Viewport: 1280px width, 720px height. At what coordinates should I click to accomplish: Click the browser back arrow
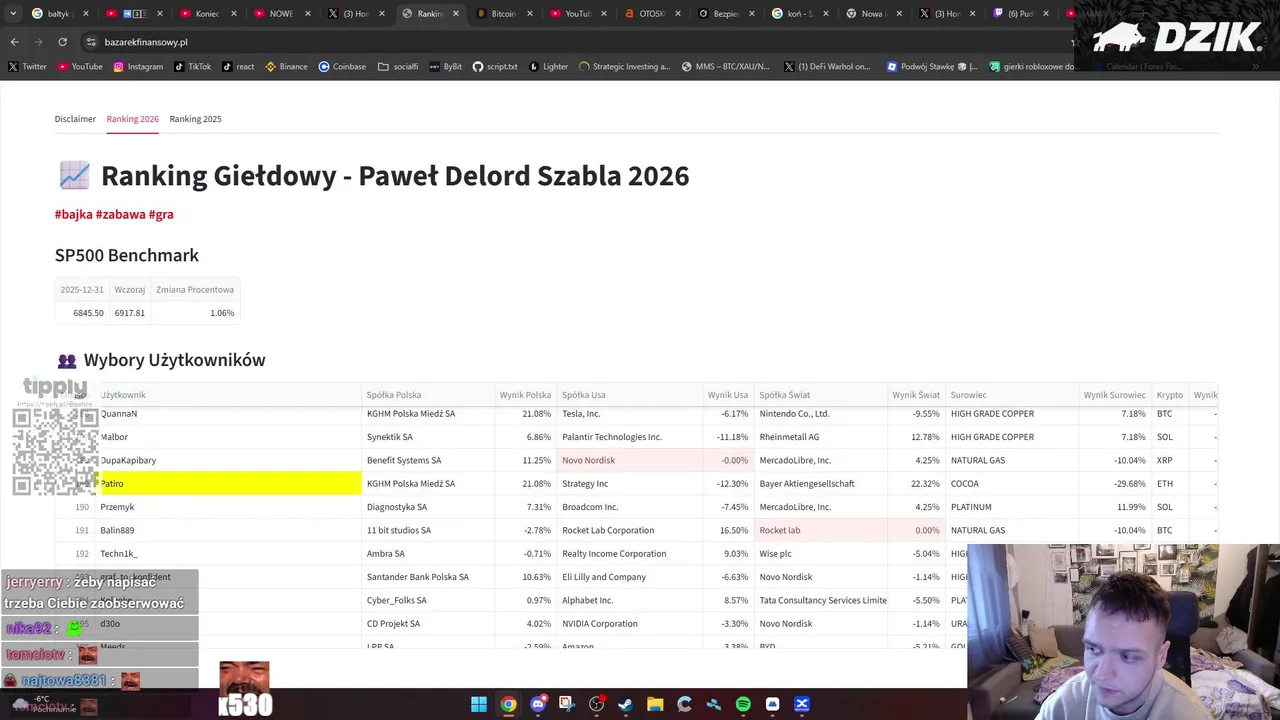[x=14, y=42]
